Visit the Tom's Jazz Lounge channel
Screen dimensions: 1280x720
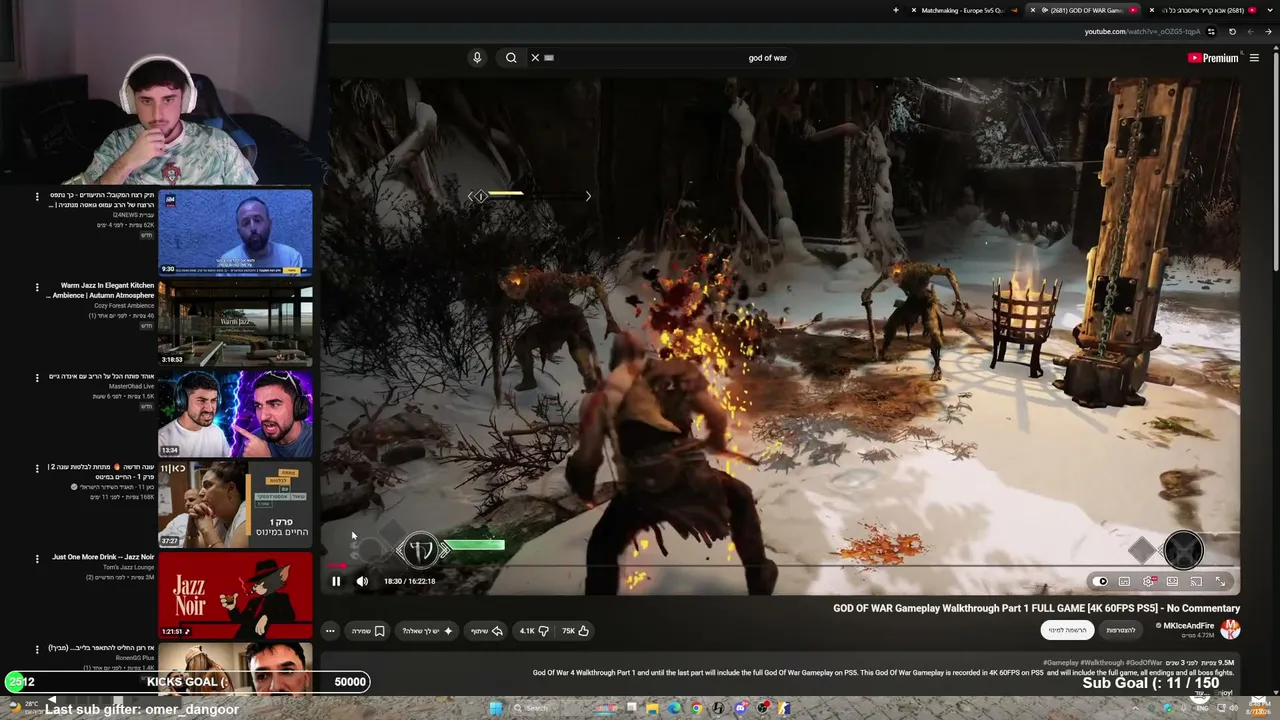pyautogui.click(x=129, y=567)
